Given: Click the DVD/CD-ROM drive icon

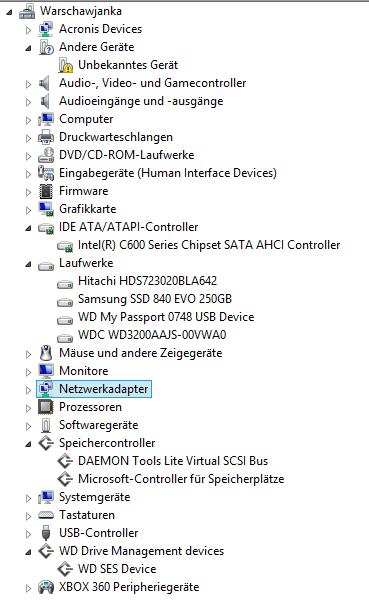Looking at the screenshot, I should pos(46,155).
